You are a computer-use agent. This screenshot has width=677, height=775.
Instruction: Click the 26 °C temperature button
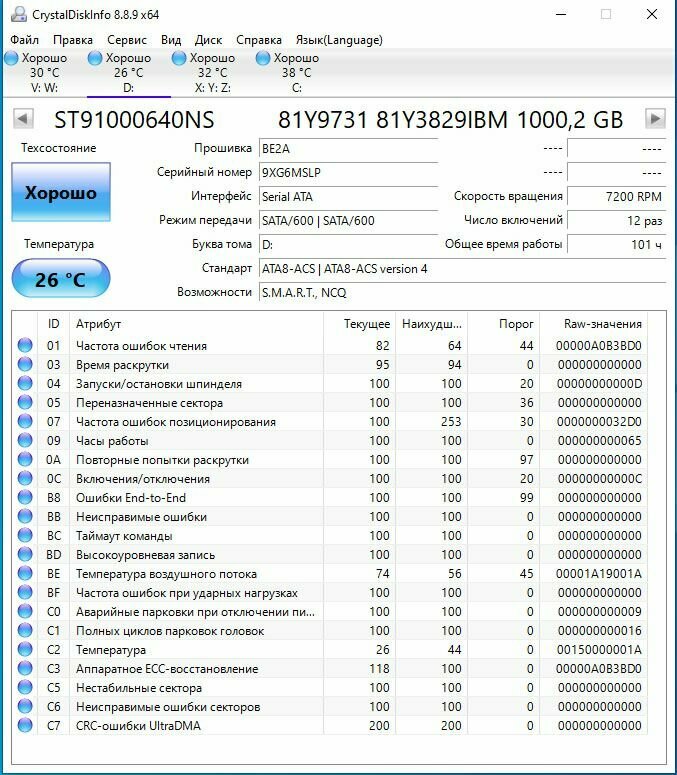click(61, 279)
